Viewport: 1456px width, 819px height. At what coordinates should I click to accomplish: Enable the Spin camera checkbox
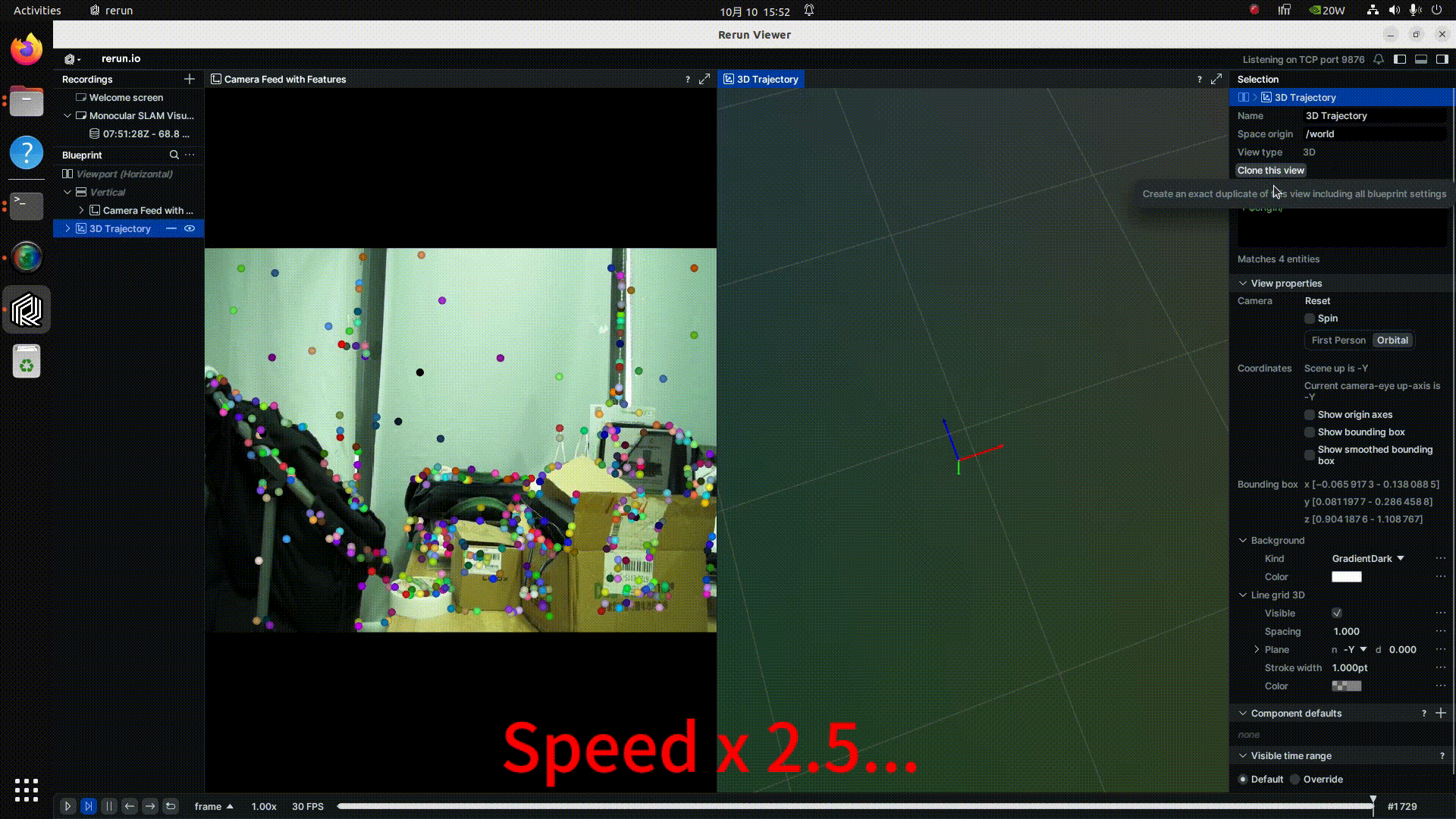tap(1310, 318)
